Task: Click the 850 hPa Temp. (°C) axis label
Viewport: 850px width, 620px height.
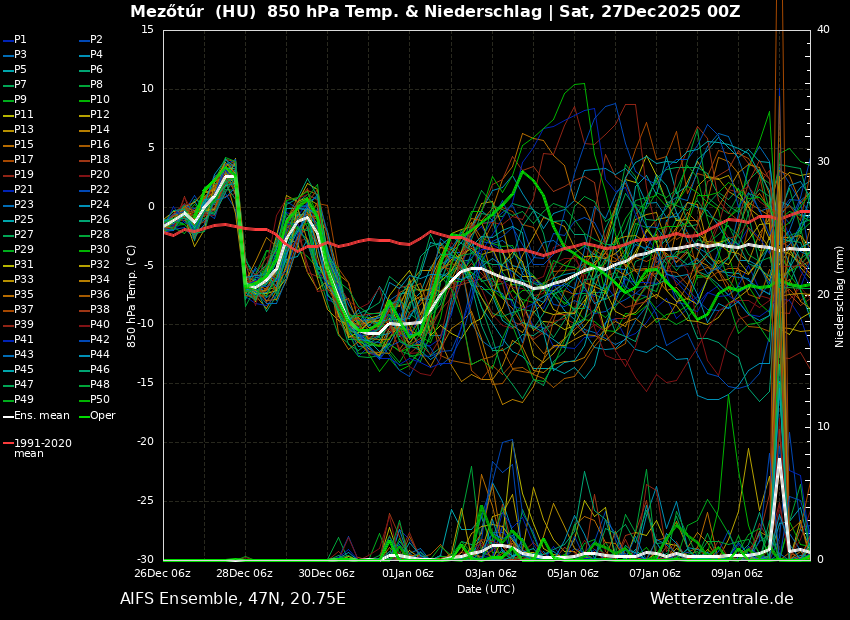Action: pyautogui.click(x=132, y=295)
